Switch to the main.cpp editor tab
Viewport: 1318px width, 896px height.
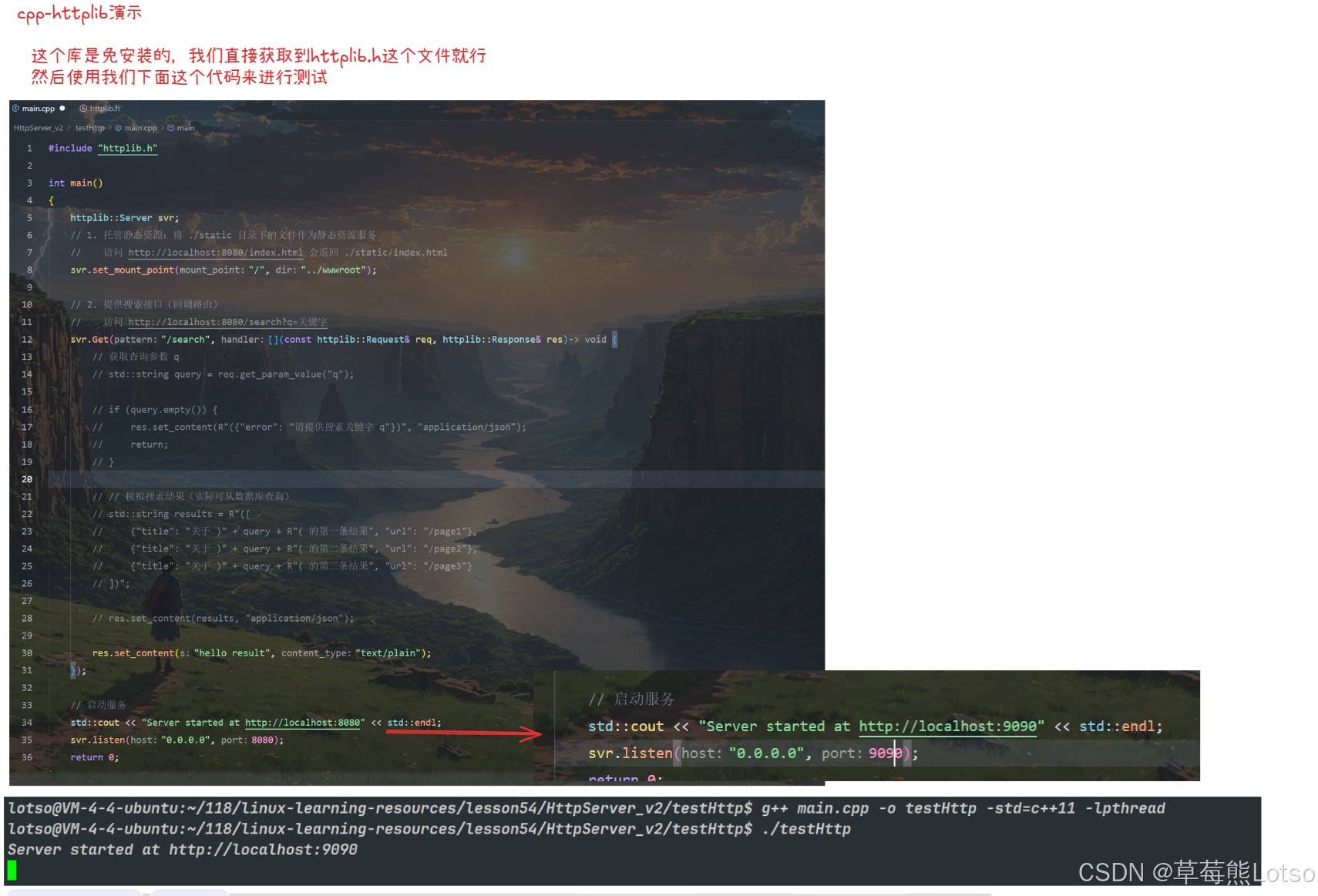click(39, 109)
